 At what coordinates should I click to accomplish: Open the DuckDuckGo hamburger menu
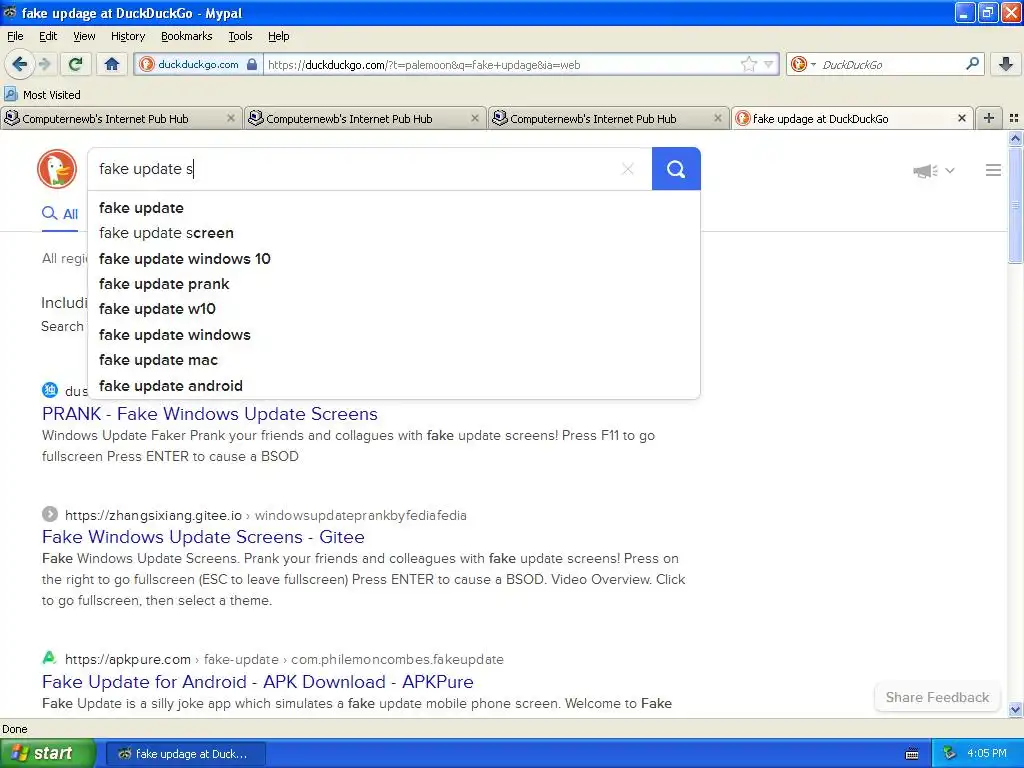993,170
